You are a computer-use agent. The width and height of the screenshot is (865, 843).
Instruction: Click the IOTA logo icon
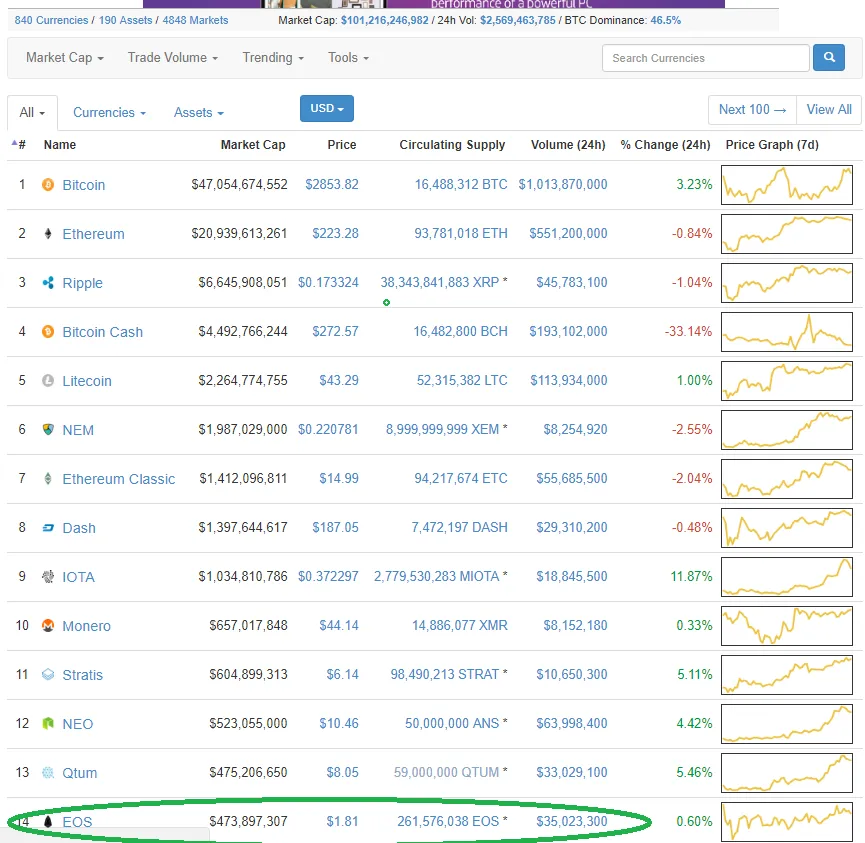pyautogui.click(x=48, y=577)
